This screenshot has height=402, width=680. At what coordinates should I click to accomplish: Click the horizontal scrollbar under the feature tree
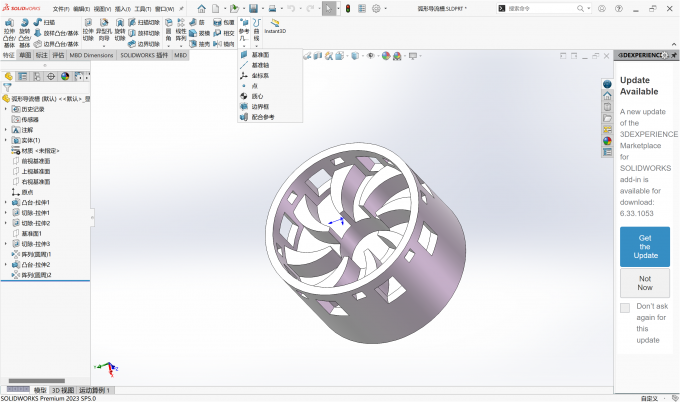(37, 381)
